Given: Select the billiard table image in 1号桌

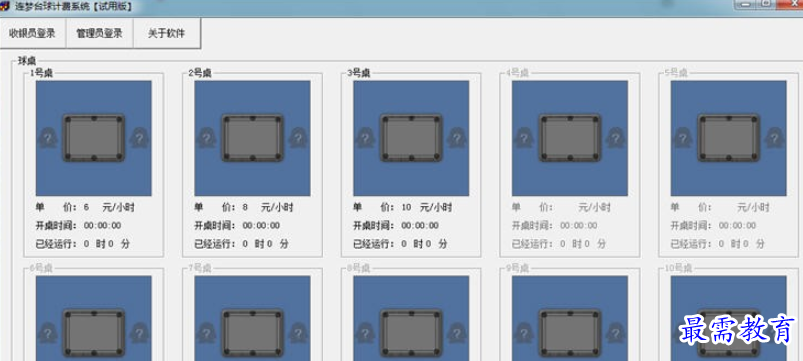Looking at the screenshot, I should [94, 138].
